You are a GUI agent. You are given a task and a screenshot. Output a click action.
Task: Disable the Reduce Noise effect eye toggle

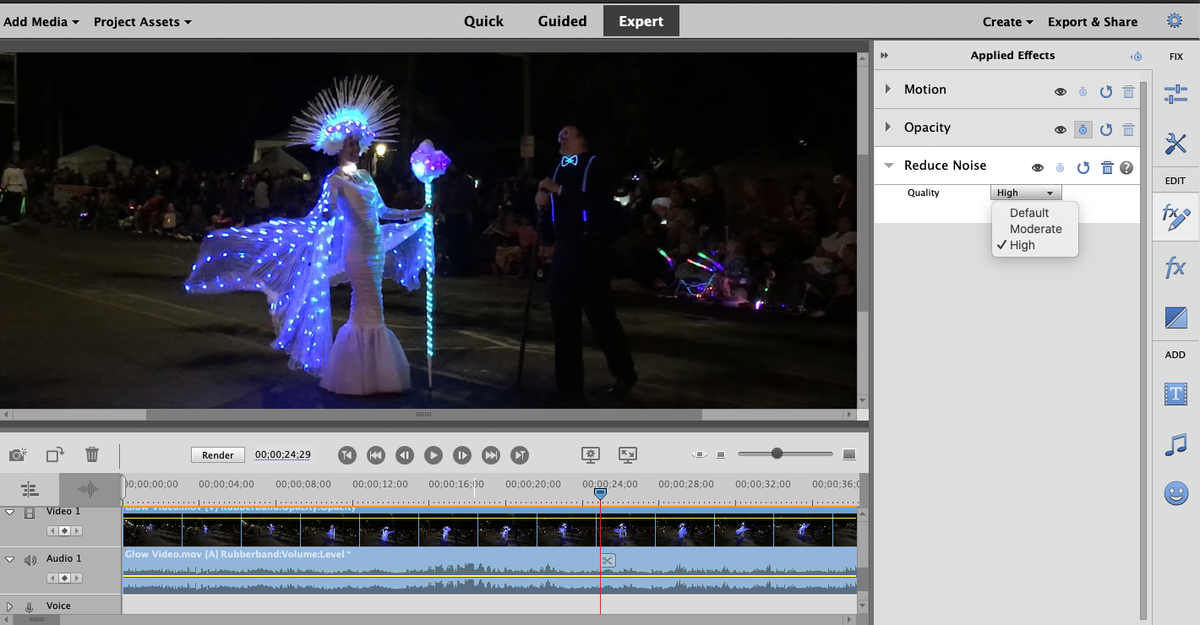coord(1039,166)
